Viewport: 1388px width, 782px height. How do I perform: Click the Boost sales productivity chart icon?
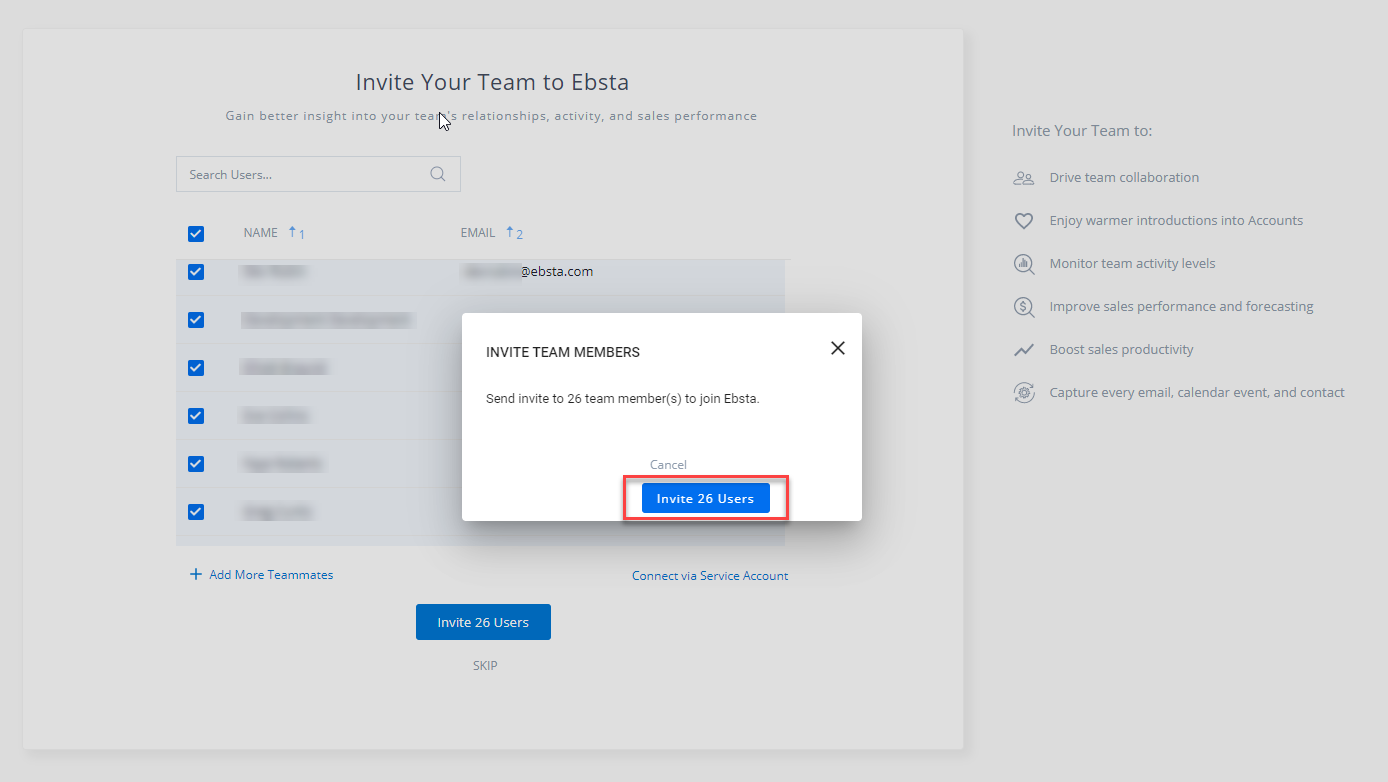(1024, 350)
